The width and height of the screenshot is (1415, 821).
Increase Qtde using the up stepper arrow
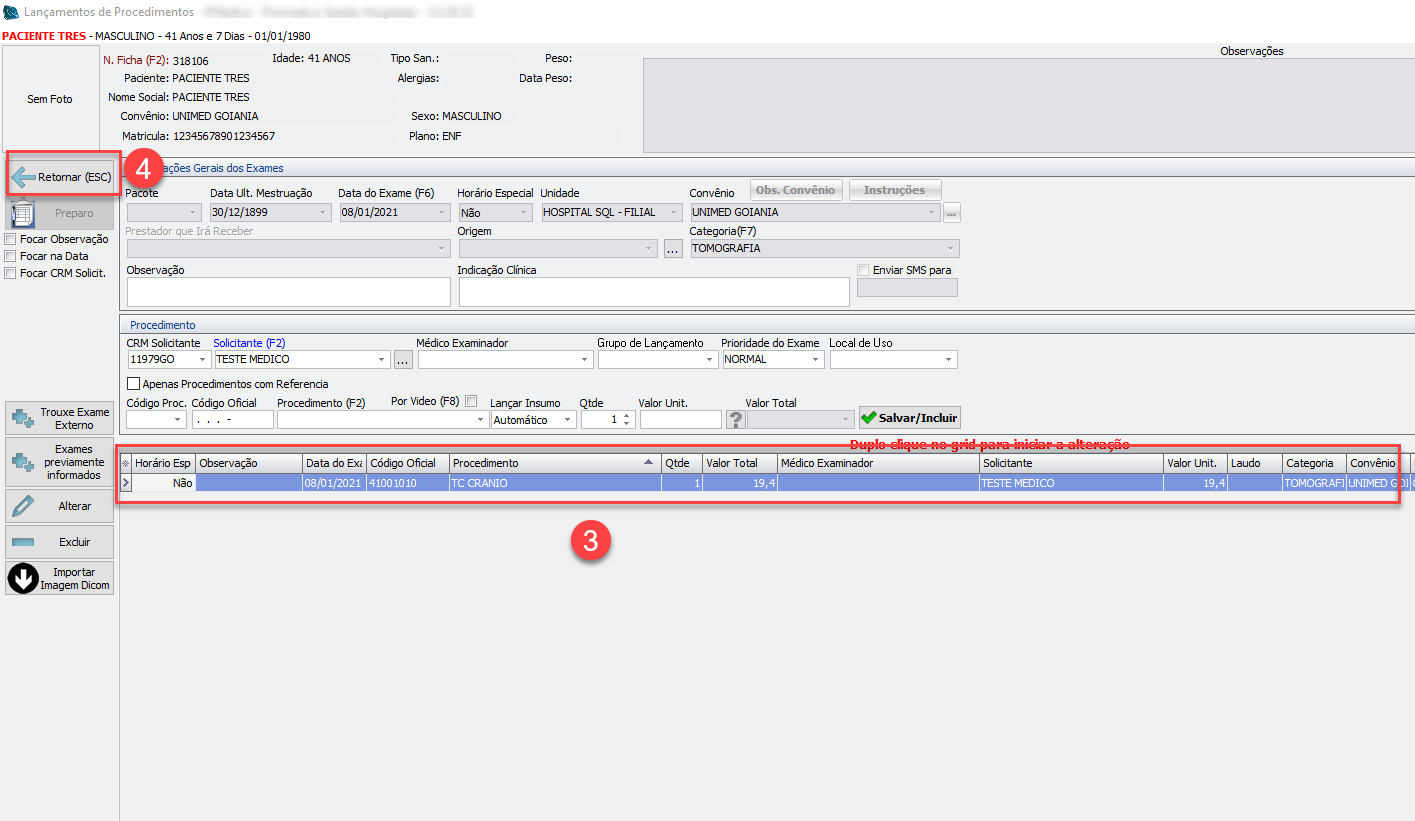coord(627,415)
